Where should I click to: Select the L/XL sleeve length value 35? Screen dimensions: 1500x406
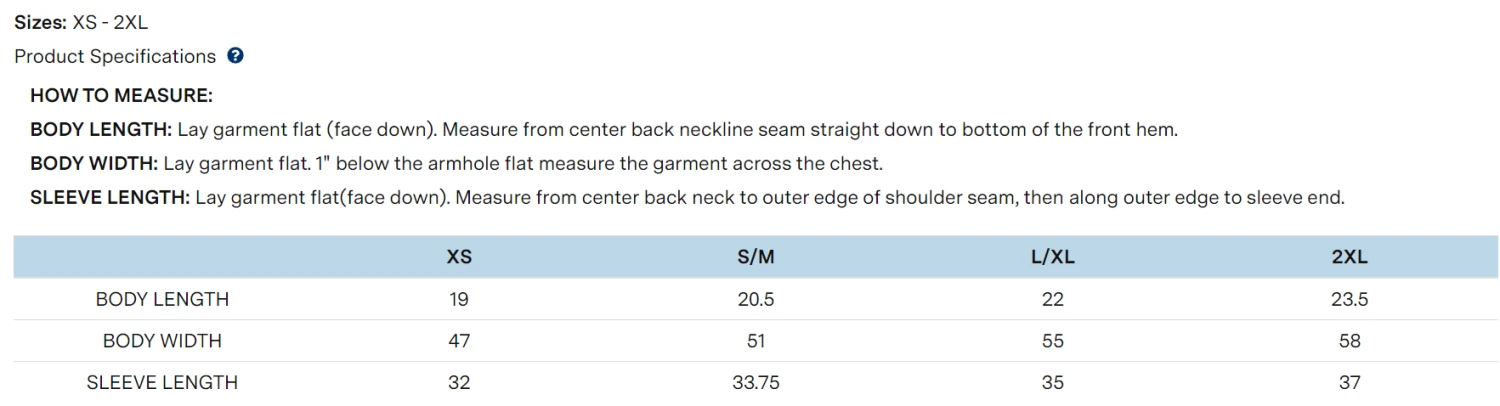pyautogui.click(x=1053, y=382)
